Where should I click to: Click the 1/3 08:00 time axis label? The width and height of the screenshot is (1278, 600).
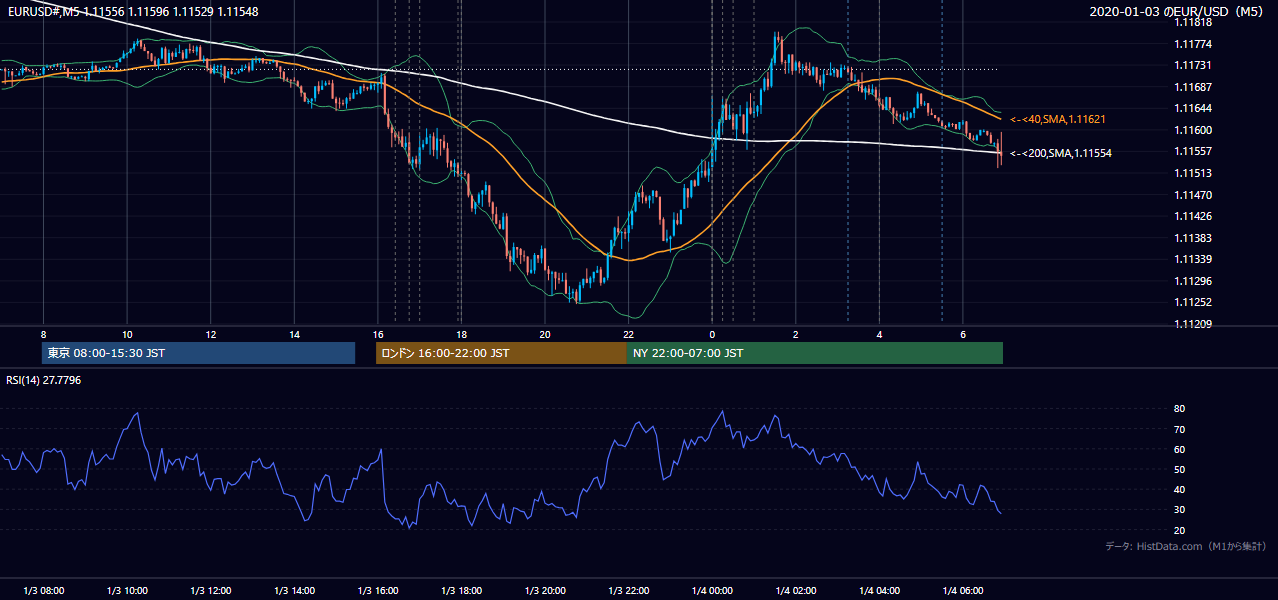43,590
